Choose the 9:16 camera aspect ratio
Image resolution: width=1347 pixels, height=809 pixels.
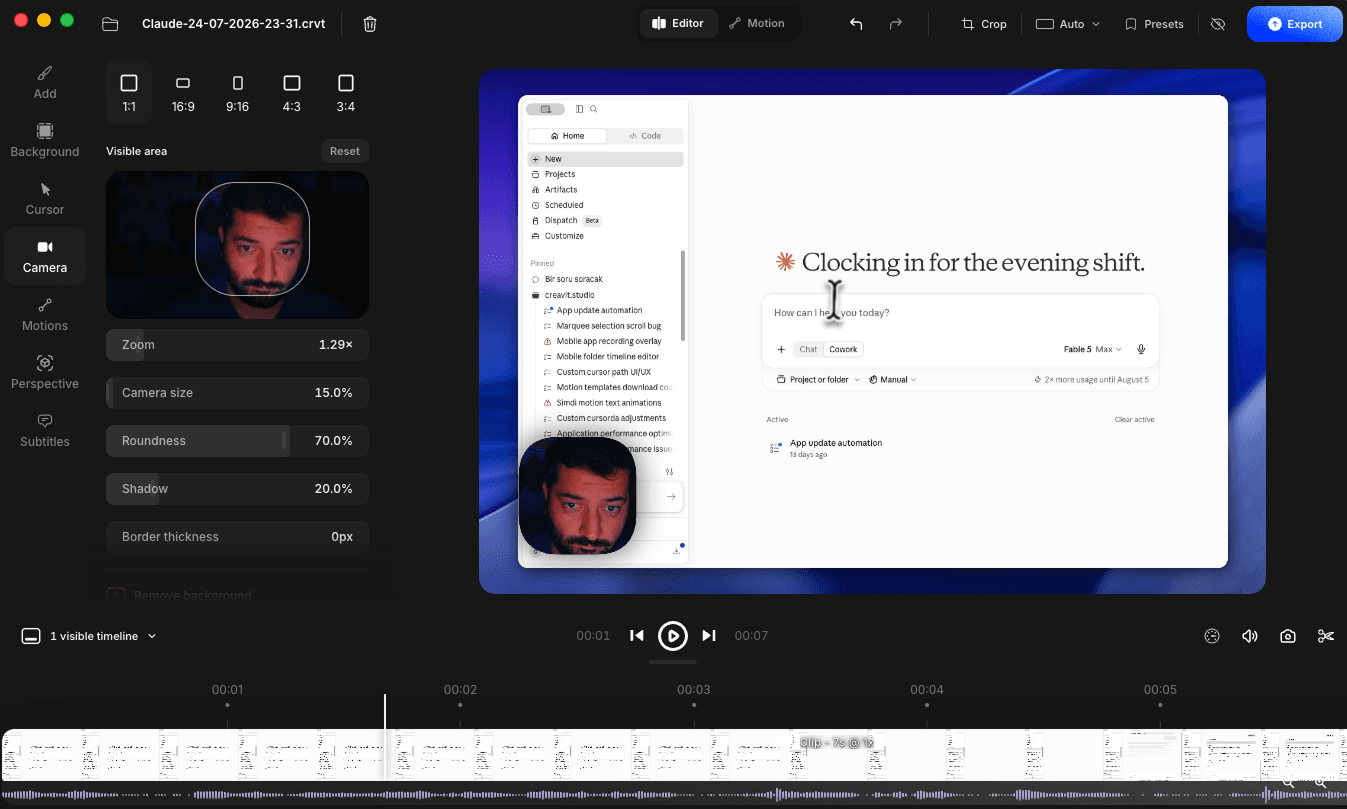tap(237, 92)
